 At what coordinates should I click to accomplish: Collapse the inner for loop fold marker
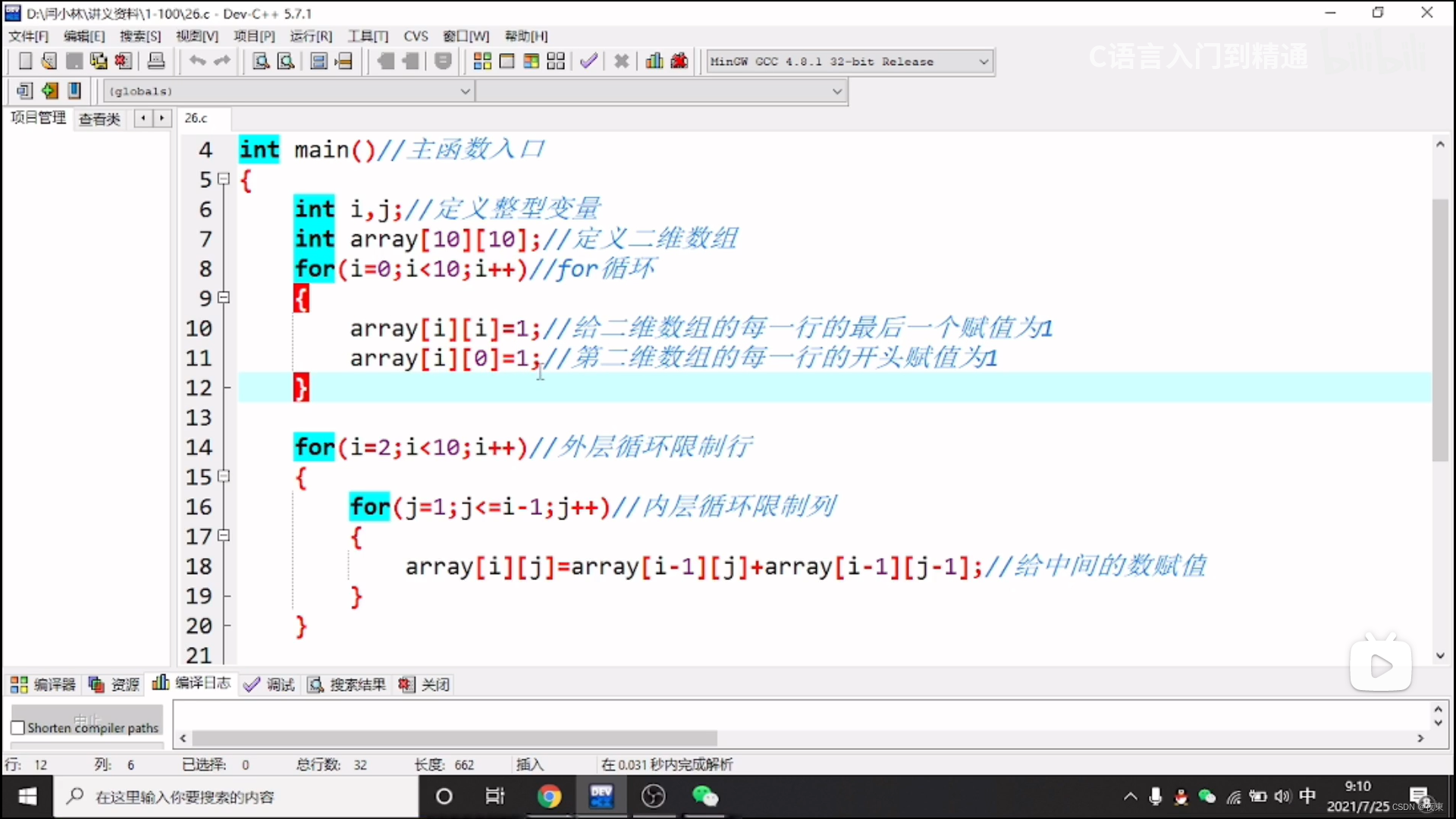click(x=224, y=535)
